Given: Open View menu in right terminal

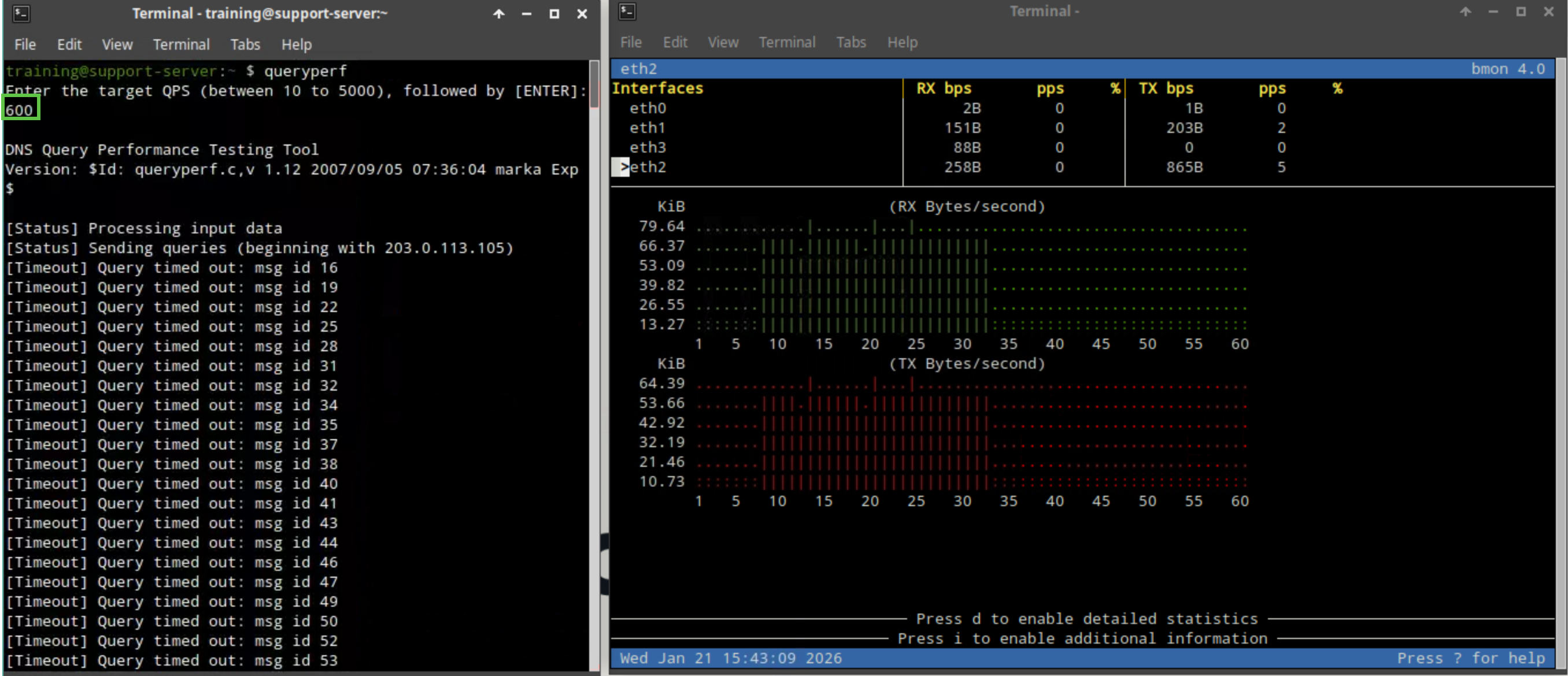Looking at the screenshot, I should 723,42.
